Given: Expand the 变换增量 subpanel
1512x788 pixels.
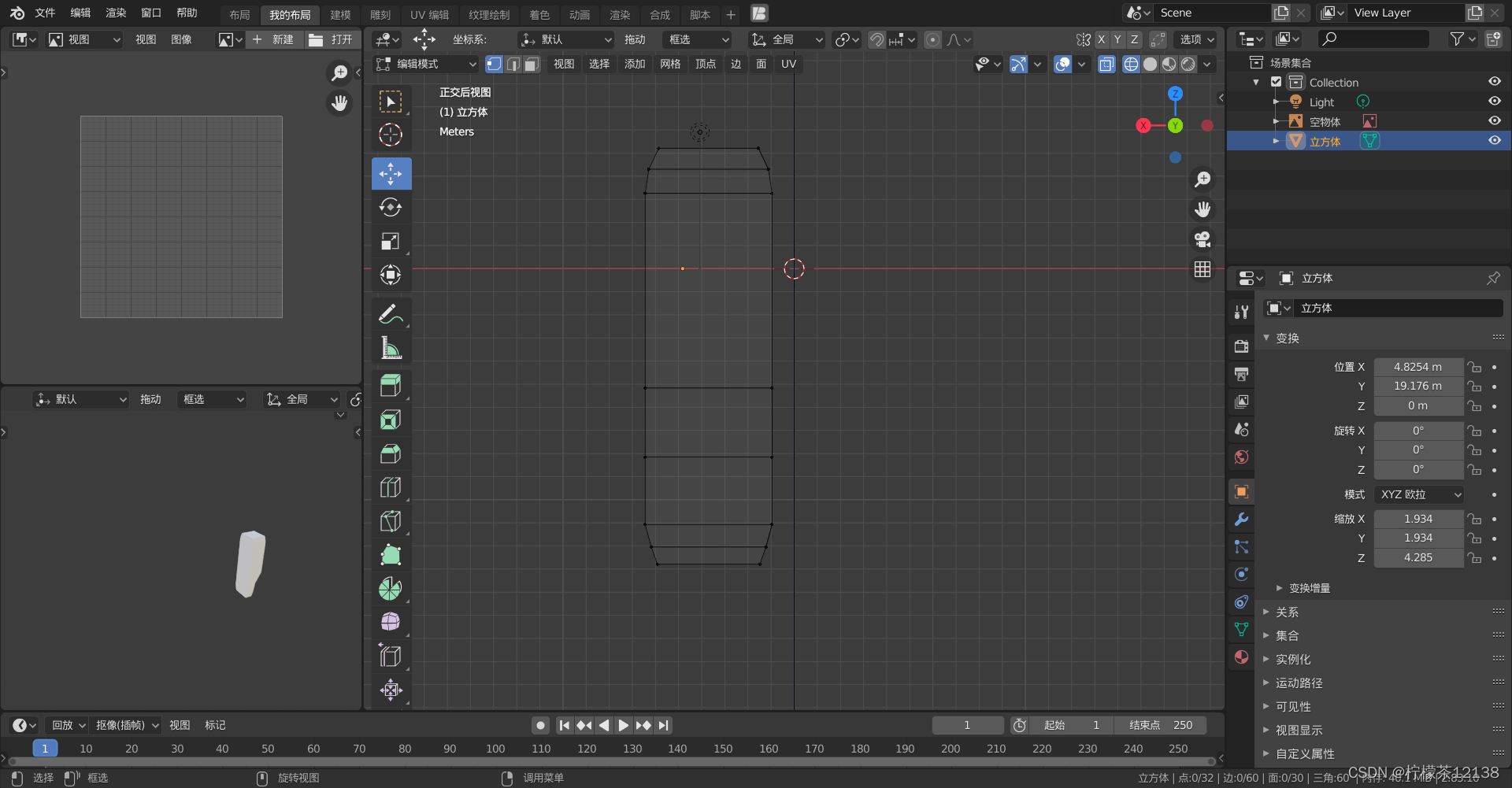Looking at the screenshot, I should click(1310, 588).
